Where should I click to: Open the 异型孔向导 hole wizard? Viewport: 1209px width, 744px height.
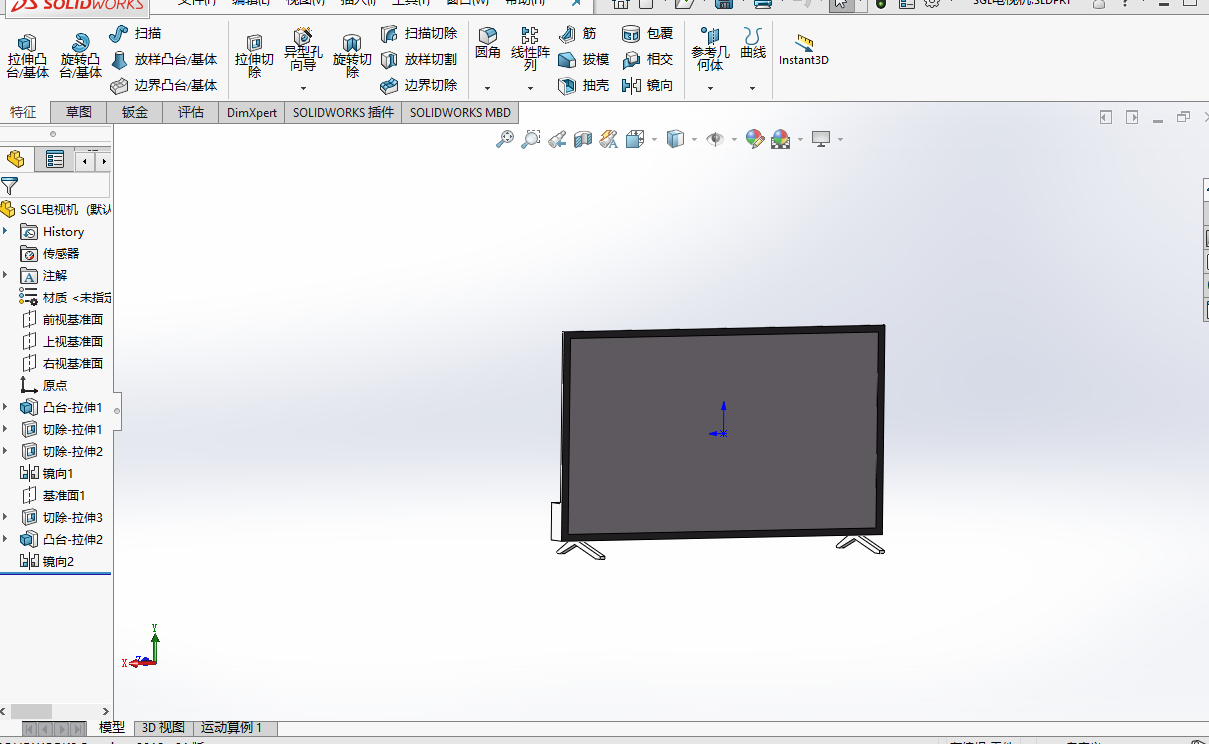[x=303, y=50]
